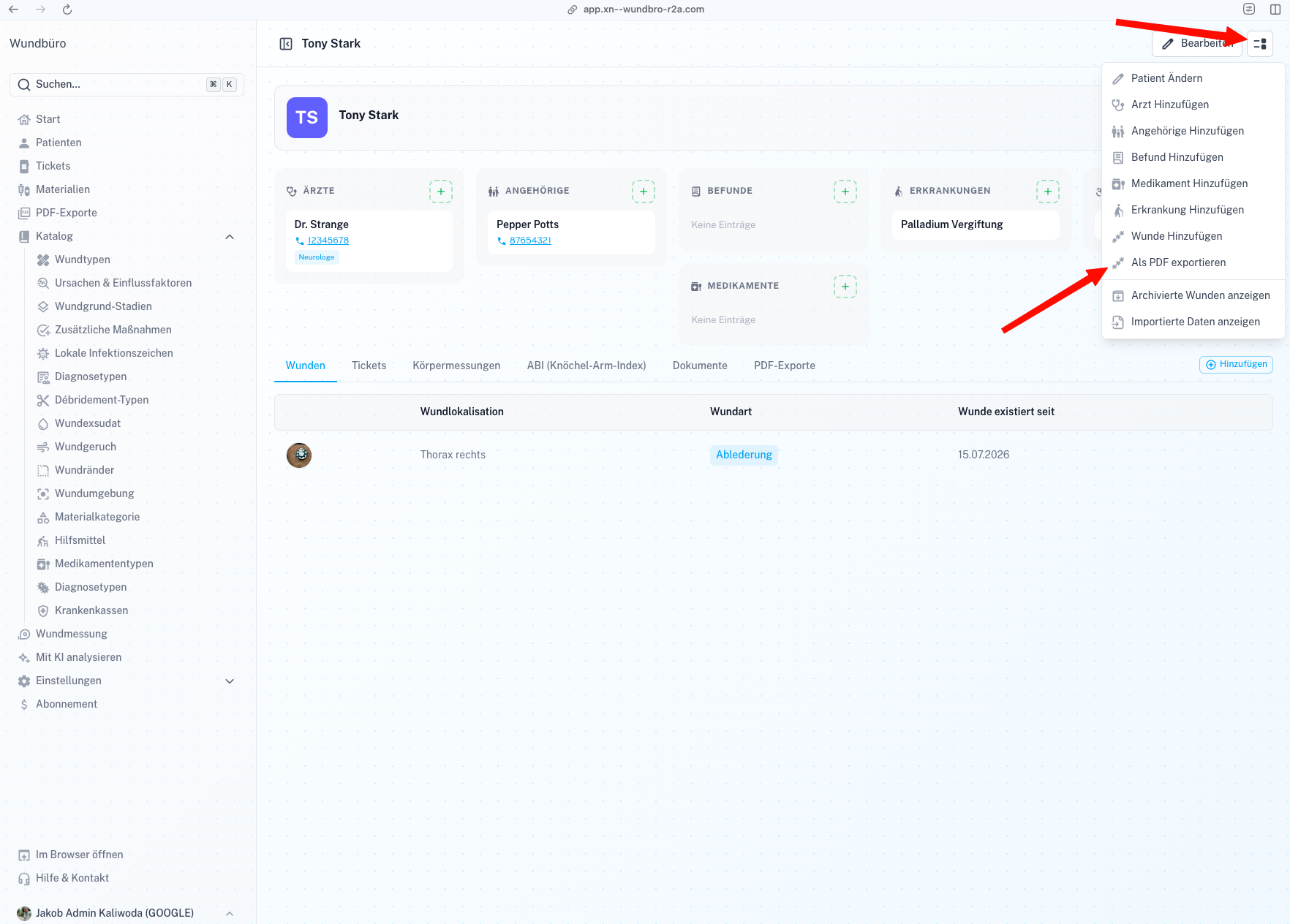Click the Neurologe tag under Dr. Strange

pos(317,257)
